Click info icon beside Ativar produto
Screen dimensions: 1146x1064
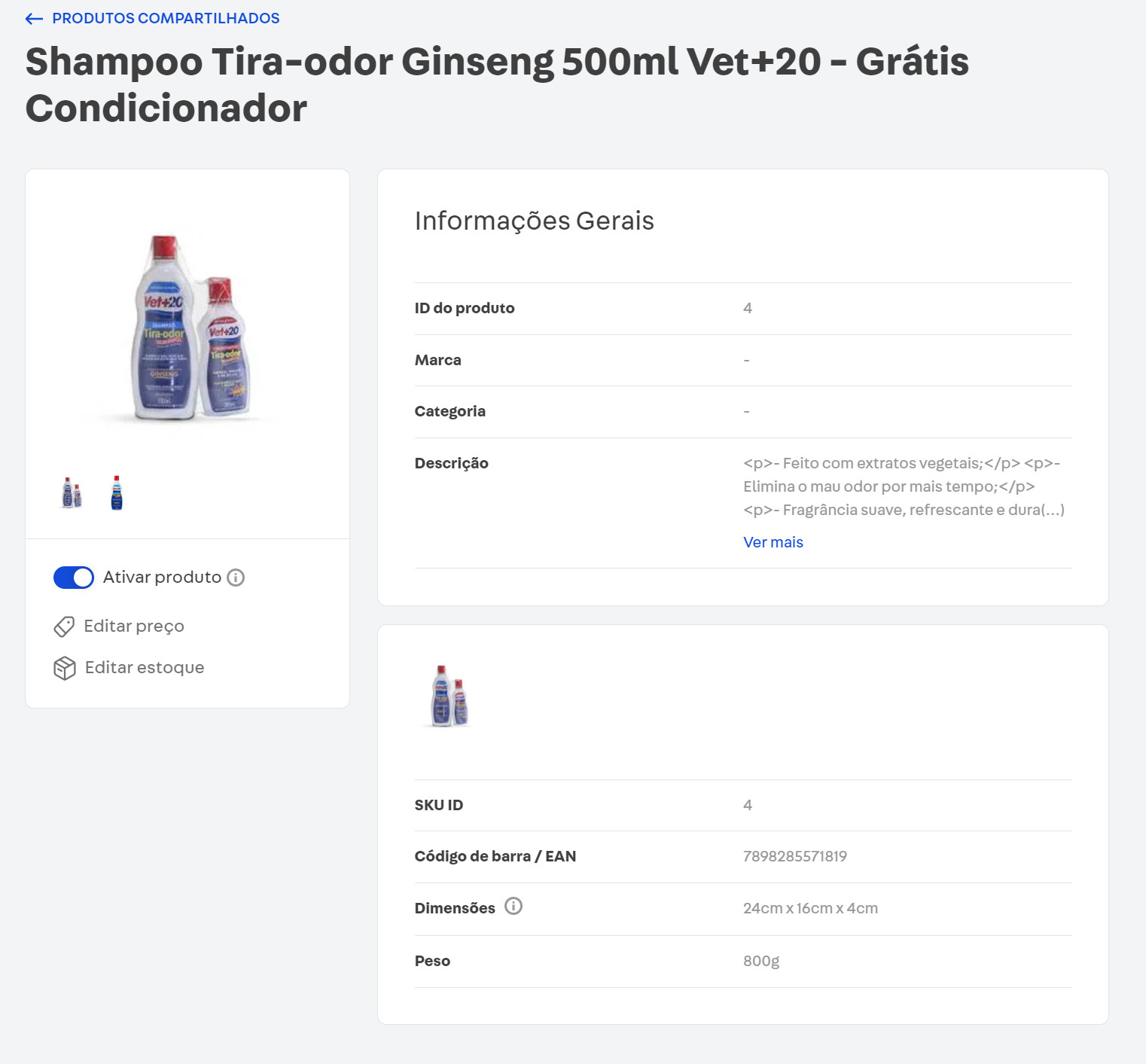click(x=236, y=578)
